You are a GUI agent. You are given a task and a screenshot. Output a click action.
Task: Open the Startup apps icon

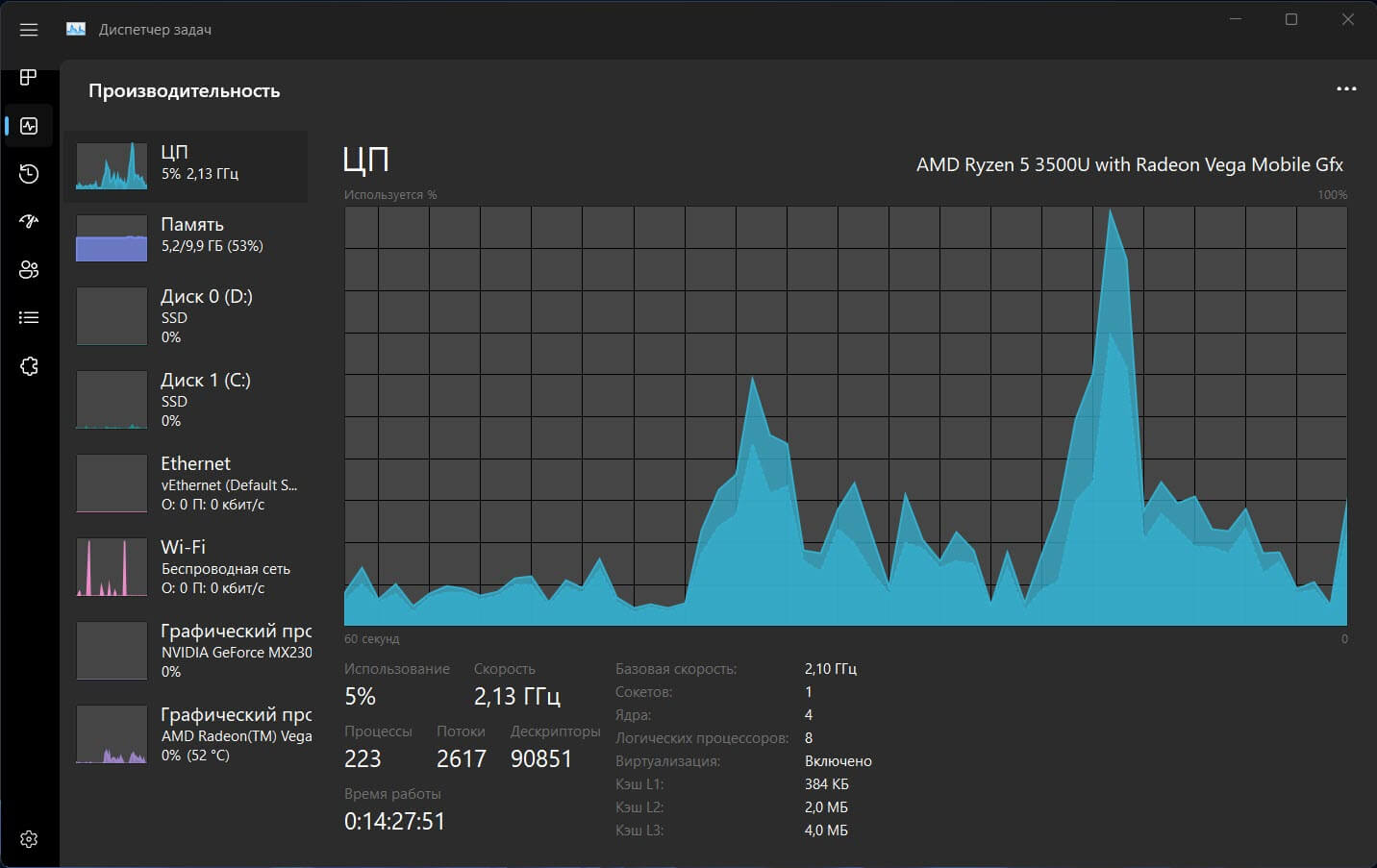click(x=29, y=222)
